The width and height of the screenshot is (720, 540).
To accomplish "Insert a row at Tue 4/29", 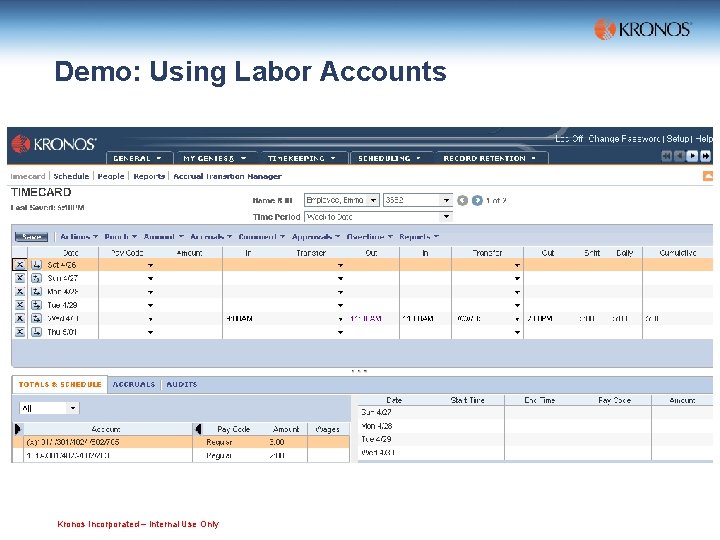I will [36, 305].
